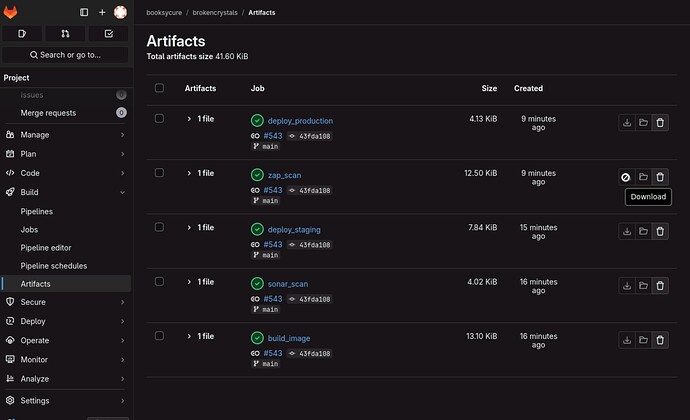Expand the deploy_production 1 file row
The height and width of the screenshot is (420, 690).
coord(189,118)
